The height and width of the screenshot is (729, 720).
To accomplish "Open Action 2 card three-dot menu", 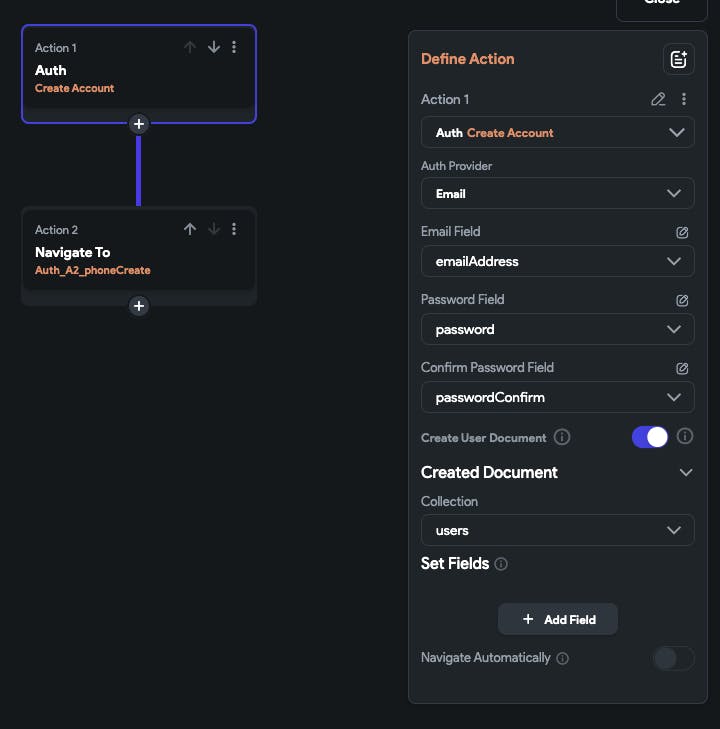I will pyautogui.click(x=234, y=229).
